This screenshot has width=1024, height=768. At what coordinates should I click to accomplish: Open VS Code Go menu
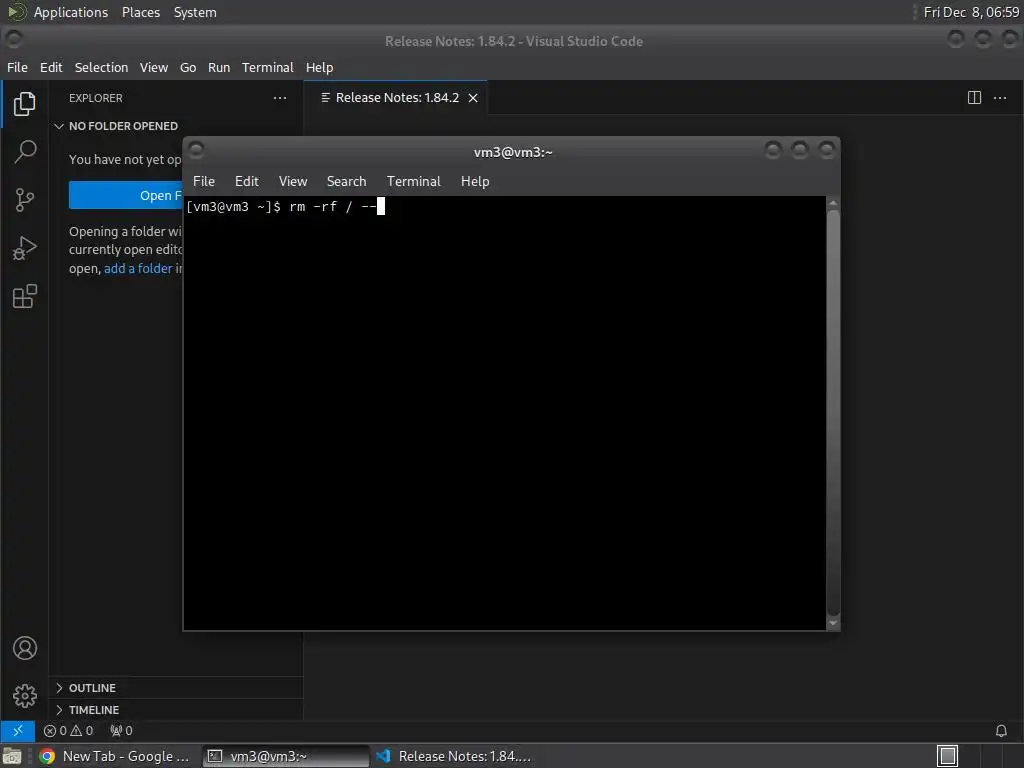(x=188, y=67)
